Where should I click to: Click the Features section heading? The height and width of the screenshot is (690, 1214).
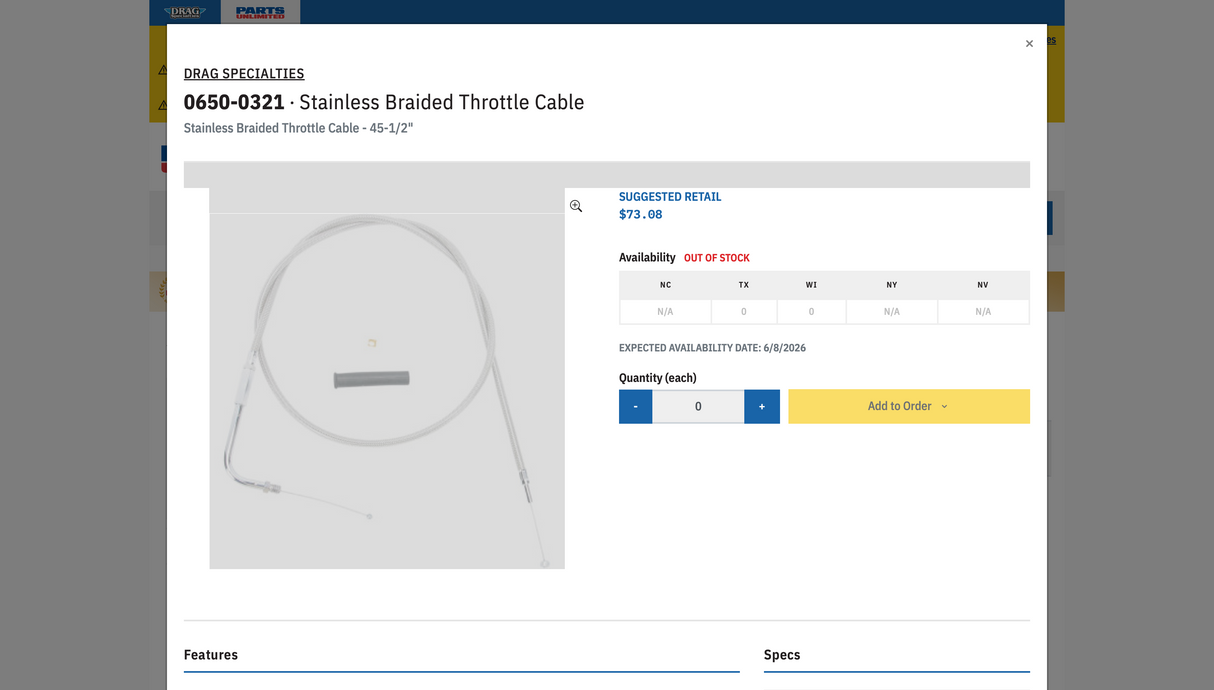pyautogui.click(x=211, y=655)
